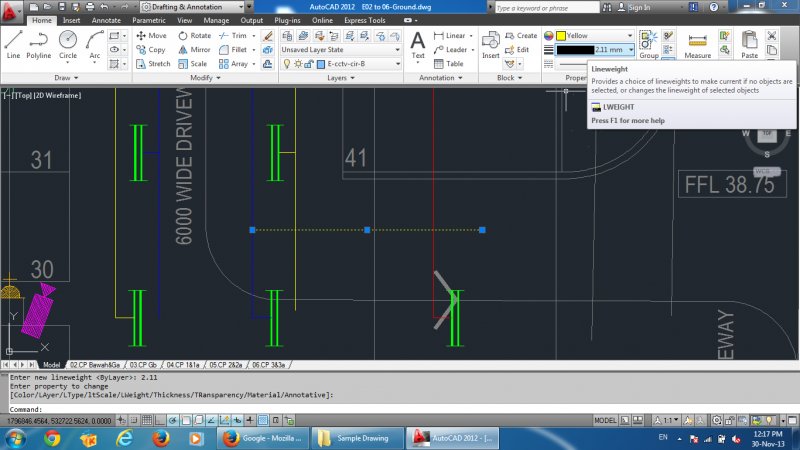Image resolution: width=800 pixels, height=450 pixels.
Task: Click the Sign In button
Action: pos(634,7)
